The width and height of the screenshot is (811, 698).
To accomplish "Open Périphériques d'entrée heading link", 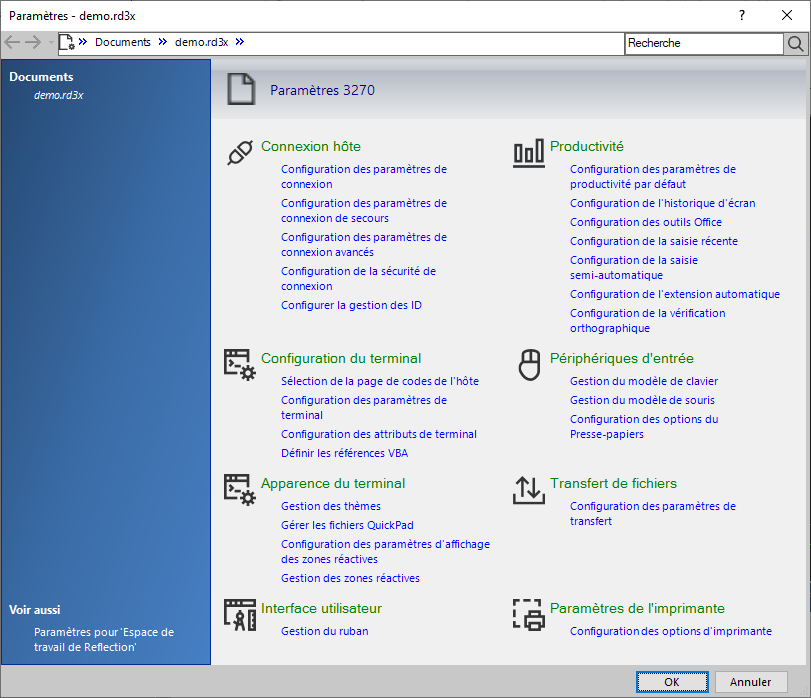I will 622,358.
